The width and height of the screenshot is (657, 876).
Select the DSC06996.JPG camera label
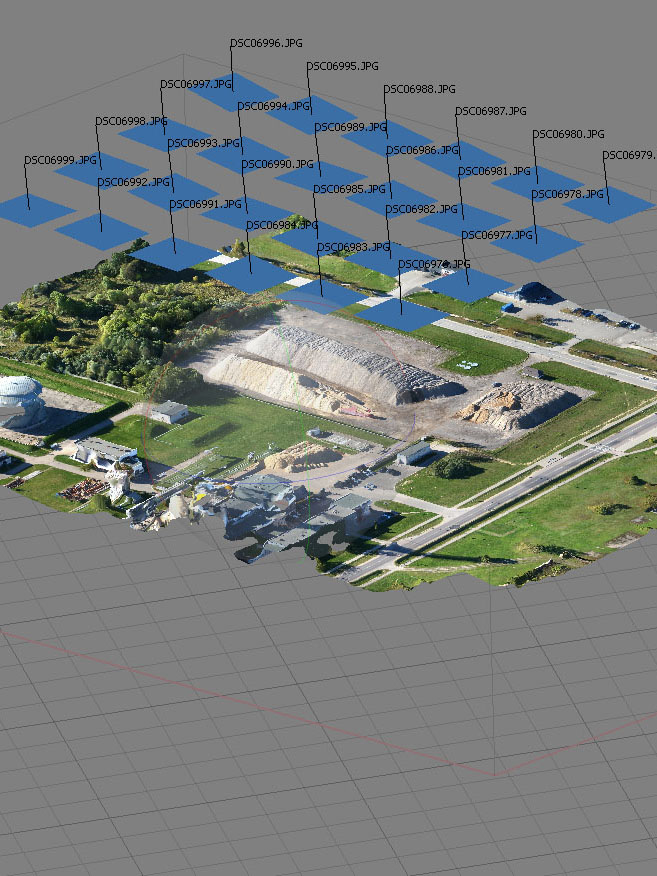coord(266,43)
